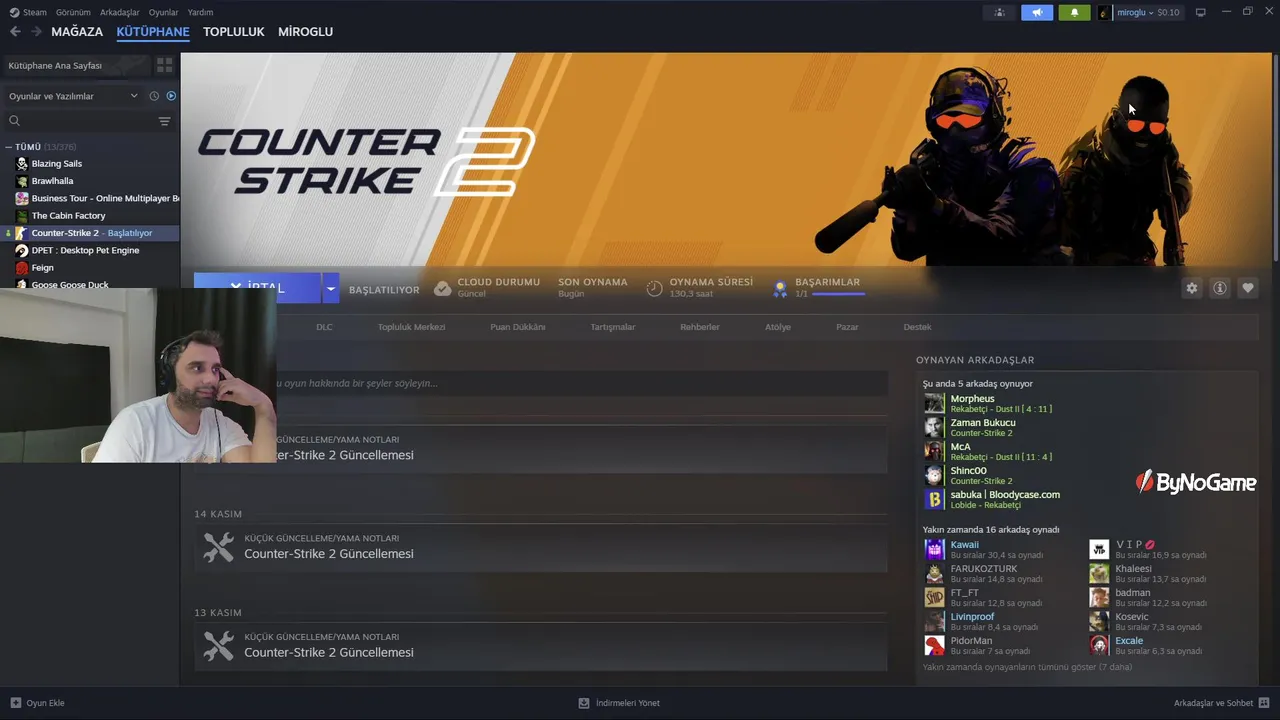Image resolution: width=1280 pixels, height=720 pixels.
Task: Cancel the launch with İPTAL button
Action: [x=258, y=287]
